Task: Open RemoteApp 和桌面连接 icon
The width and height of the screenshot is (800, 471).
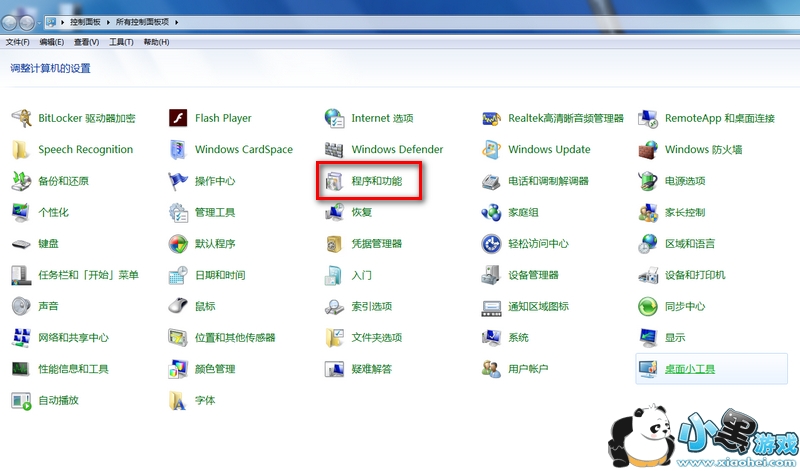Action: [x=648, y=118]
